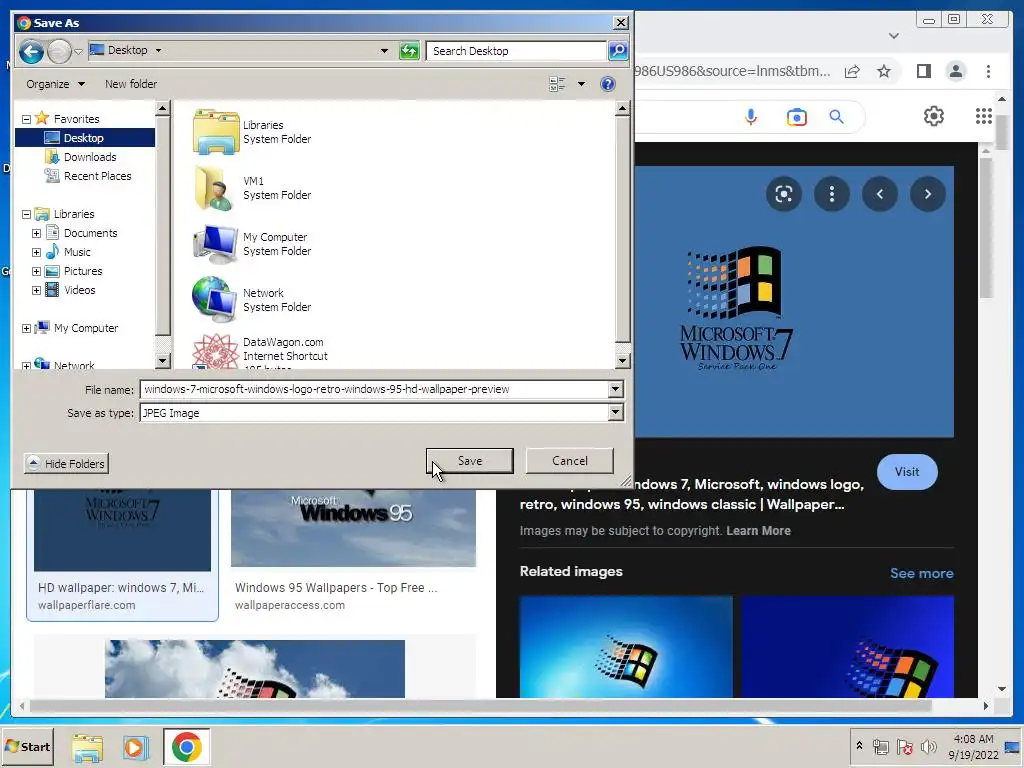Image resolution: width=1024 pixels, height=768 pixels.
Task: Click the Forward arrow in Save As dialog
Action: (59, 51)
